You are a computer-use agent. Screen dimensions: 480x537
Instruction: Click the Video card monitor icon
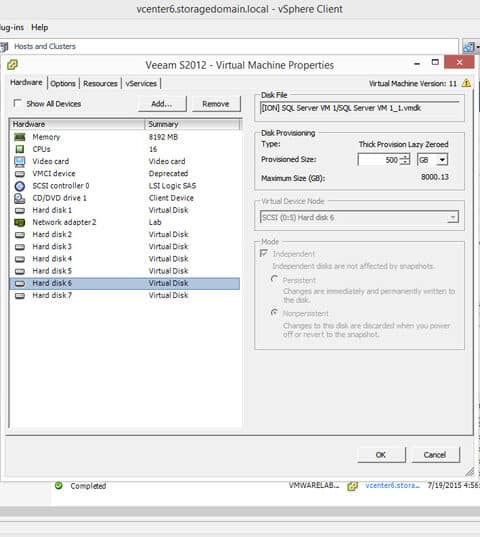coord(20,161)
